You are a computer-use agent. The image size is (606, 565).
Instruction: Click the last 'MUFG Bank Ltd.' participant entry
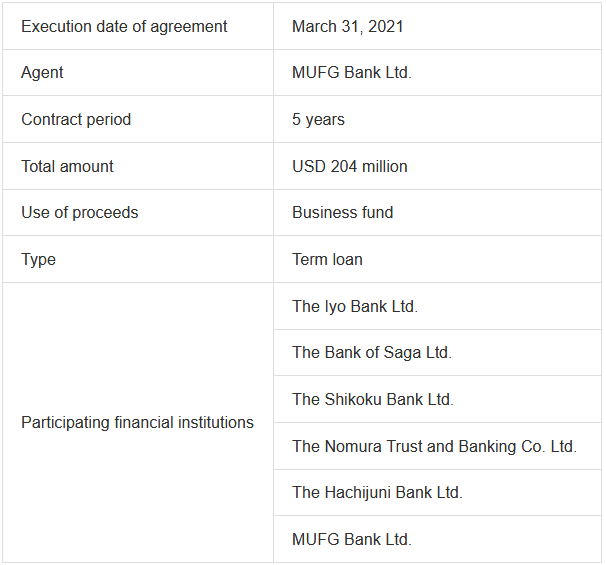(351, 539)
